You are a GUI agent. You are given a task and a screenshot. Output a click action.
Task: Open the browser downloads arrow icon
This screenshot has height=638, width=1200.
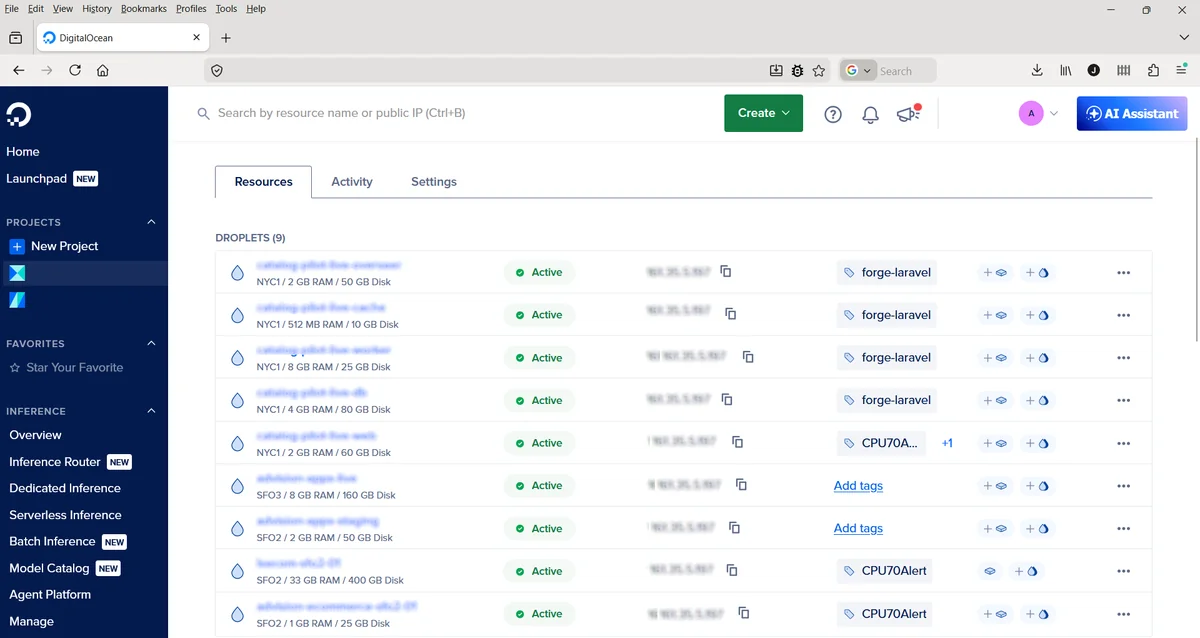1037,70
